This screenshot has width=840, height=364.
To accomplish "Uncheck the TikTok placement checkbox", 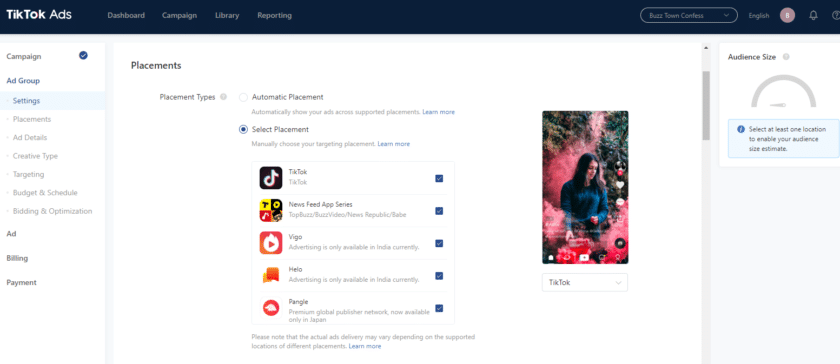I will pos(439,179).
